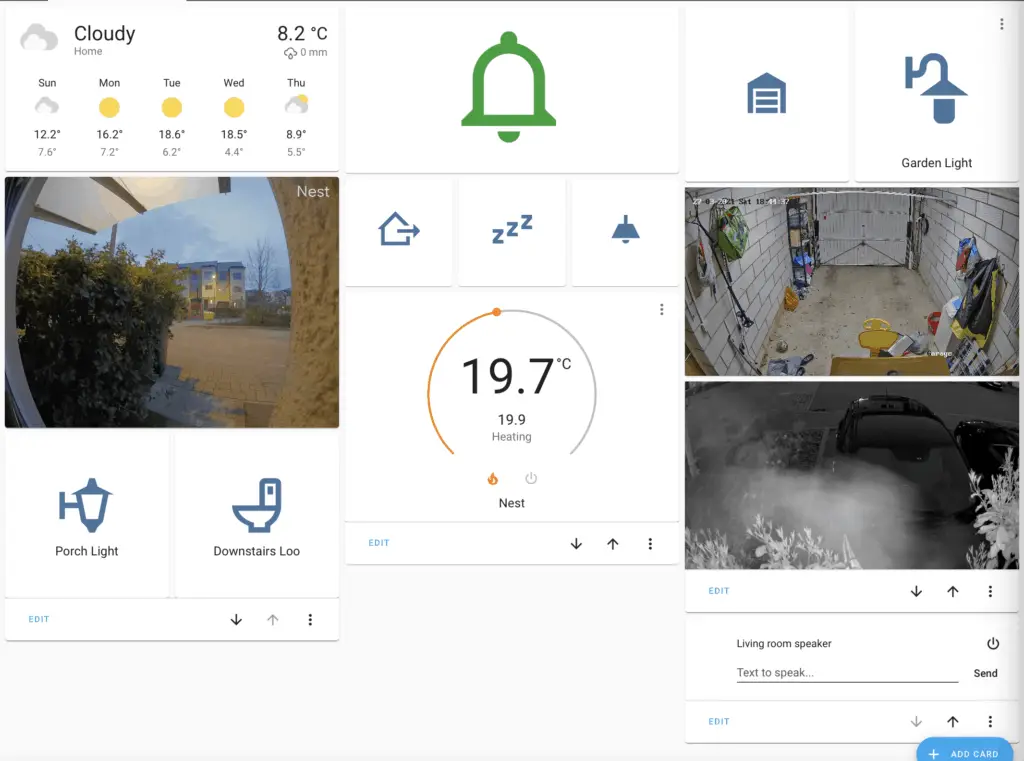Click the thermostat temperature dial handle
The width and height of the screenshot is (1024, 761).
coord(496,312)
